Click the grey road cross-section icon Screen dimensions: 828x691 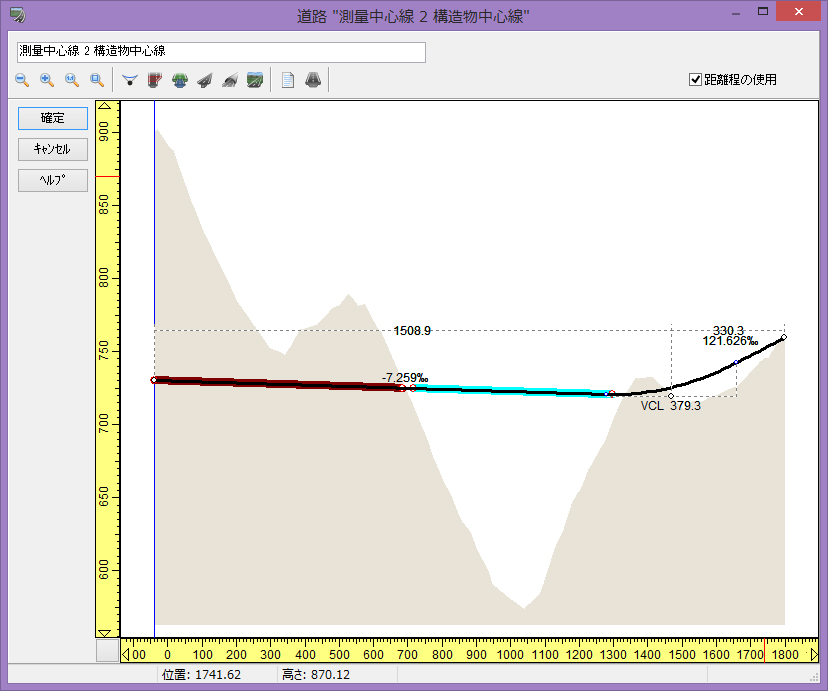click(313, 80)
